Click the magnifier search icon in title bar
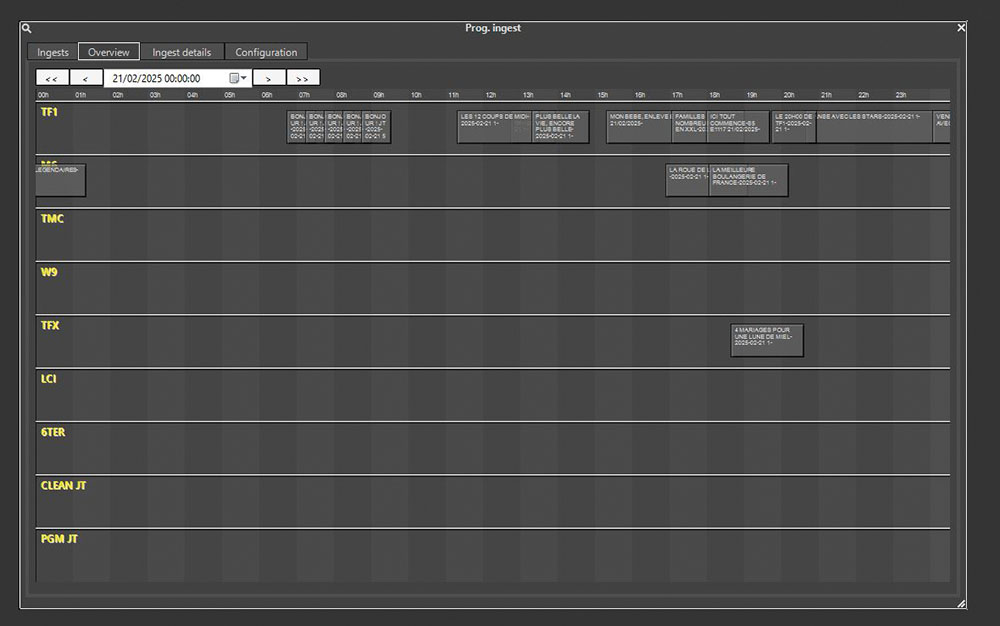Screen dimensions: 1000x626 click(27, 29)
